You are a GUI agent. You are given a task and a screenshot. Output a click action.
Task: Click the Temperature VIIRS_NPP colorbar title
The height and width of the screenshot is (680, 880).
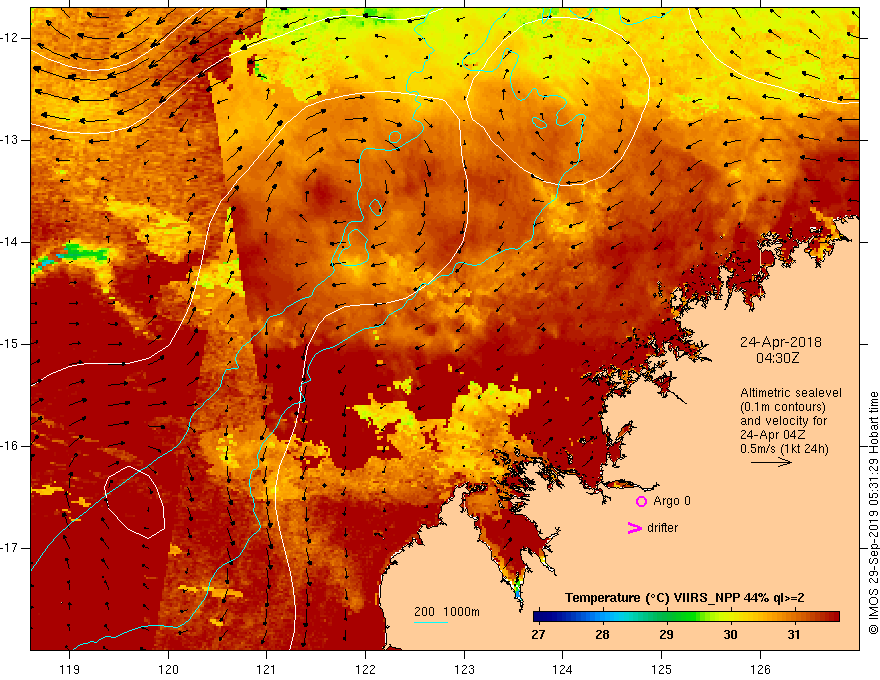[x=684, y=598]
